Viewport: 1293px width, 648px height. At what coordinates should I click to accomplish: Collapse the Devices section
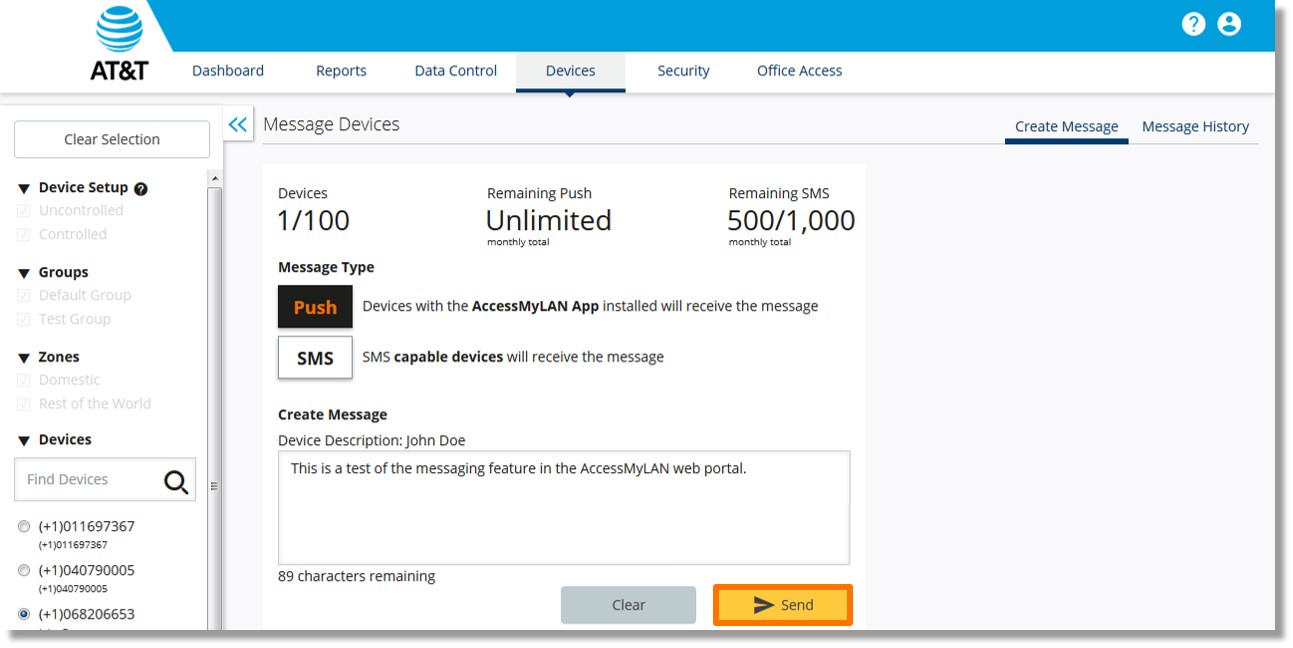(24, 441)
